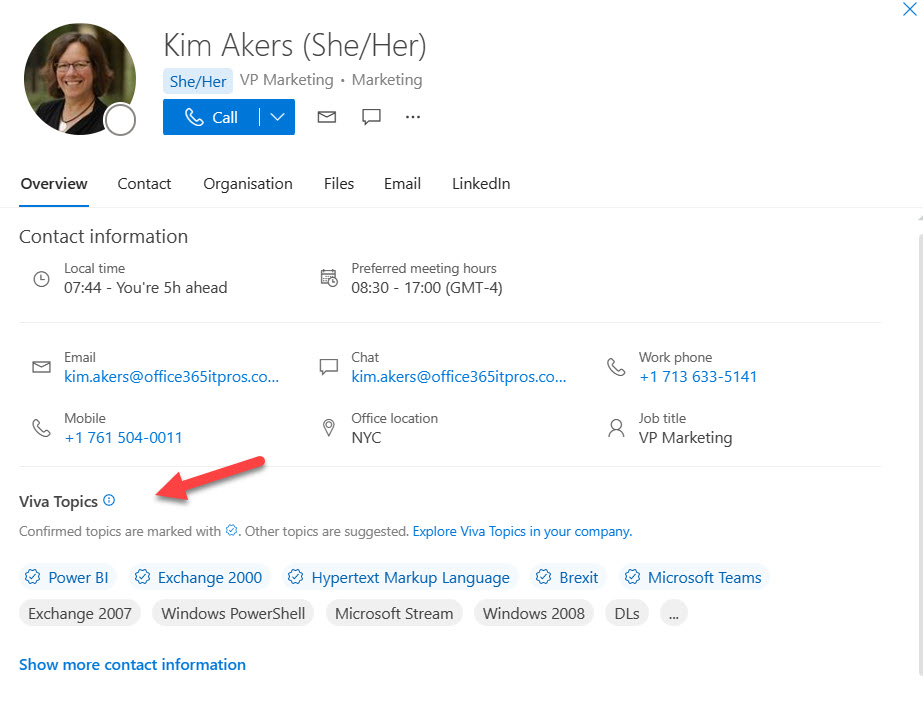The height and width of the screenshot is (725, 923).
Task: Select the Windows 2008 suggested topic
Action: pos(533,613)
